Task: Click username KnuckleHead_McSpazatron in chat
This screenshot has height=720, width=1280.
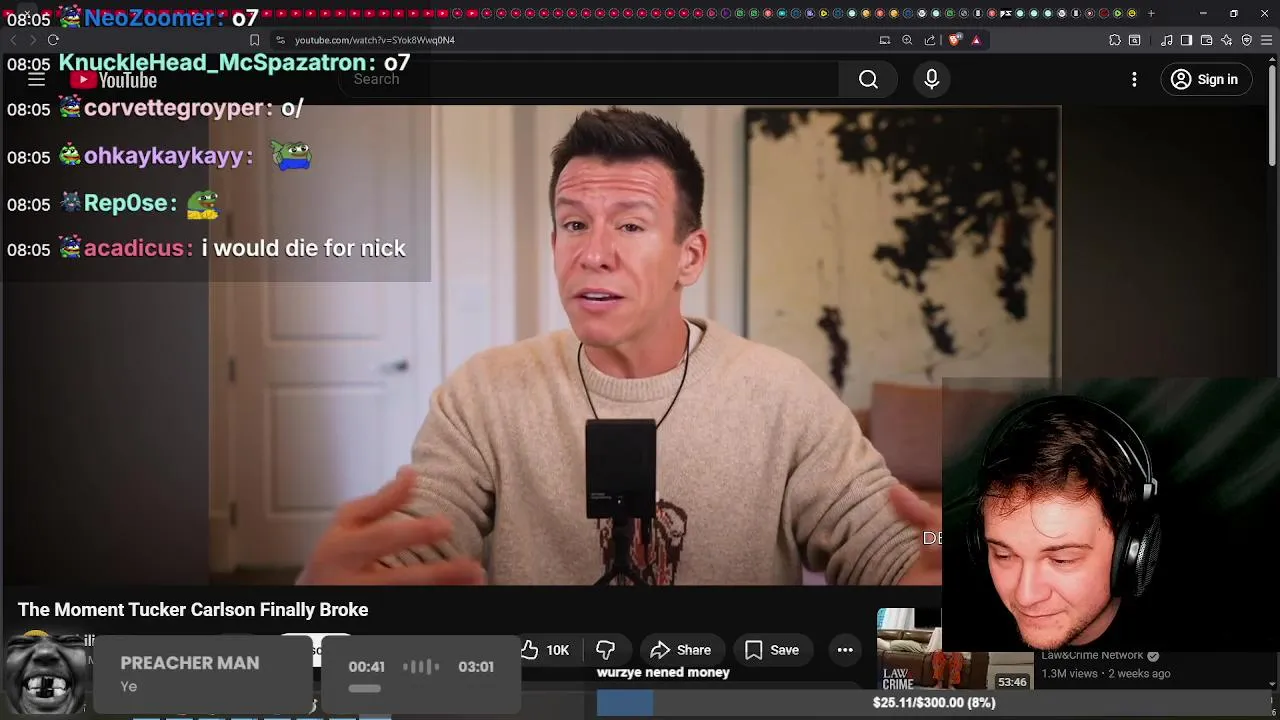Action: tap(212, 62)
